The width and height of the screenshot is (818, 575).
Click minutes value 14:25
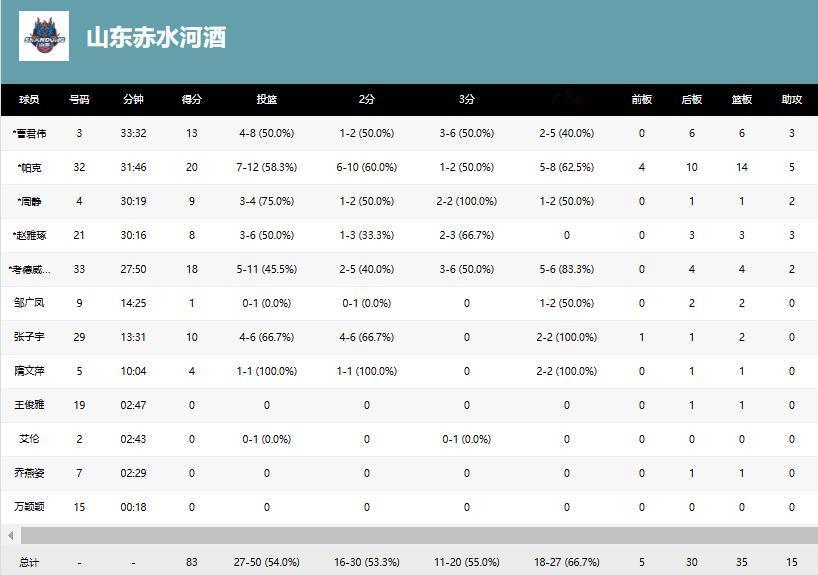click(x=134, y=303)
